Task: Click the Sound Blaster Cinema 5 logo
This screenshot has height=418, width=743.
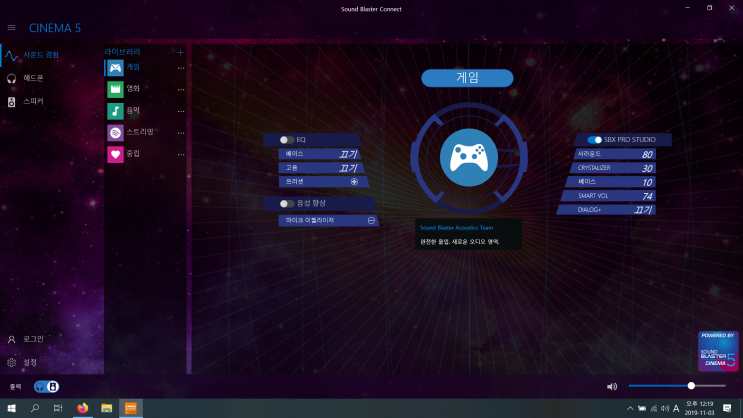Action: [x=718, y=351]
